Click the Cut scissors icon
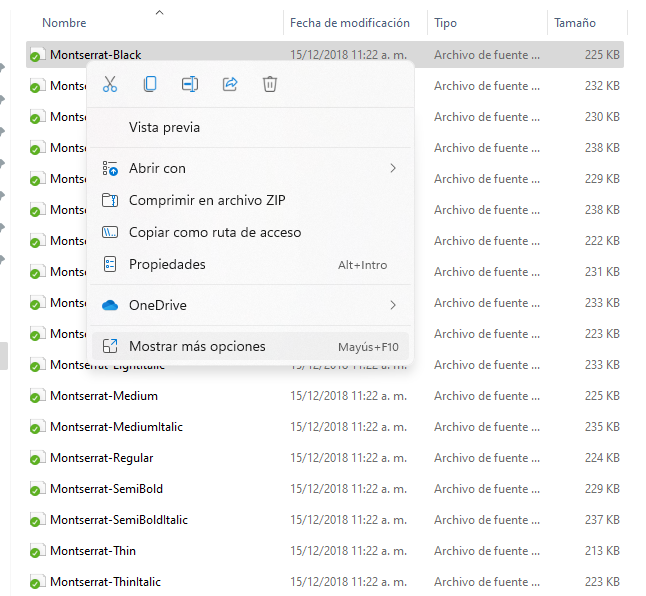 (x=110, y=84)
